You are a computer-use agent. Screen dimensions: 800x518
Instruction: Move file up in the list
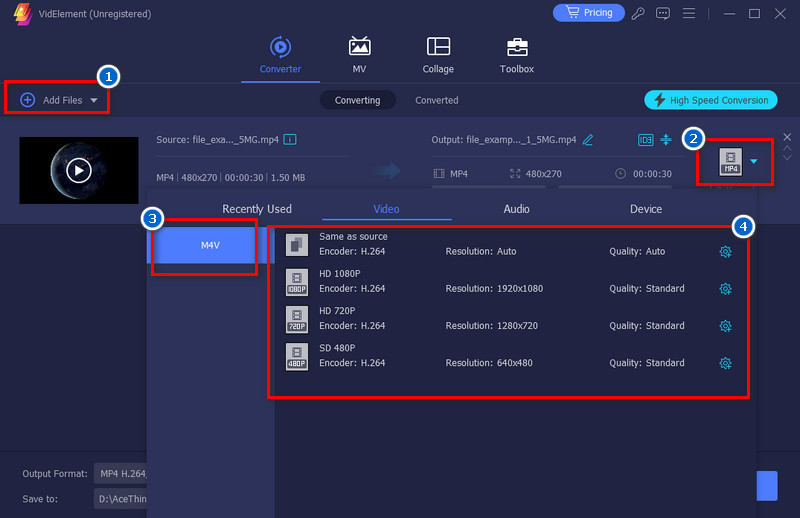pos(787,148)
